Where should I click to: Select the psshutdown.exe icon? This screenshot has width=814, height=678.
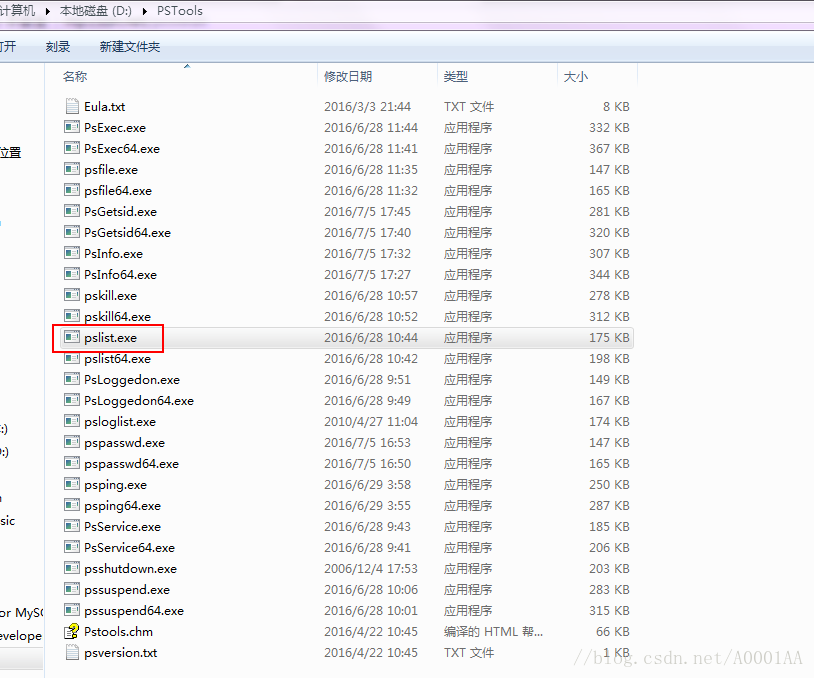click(x=72, y=568)
